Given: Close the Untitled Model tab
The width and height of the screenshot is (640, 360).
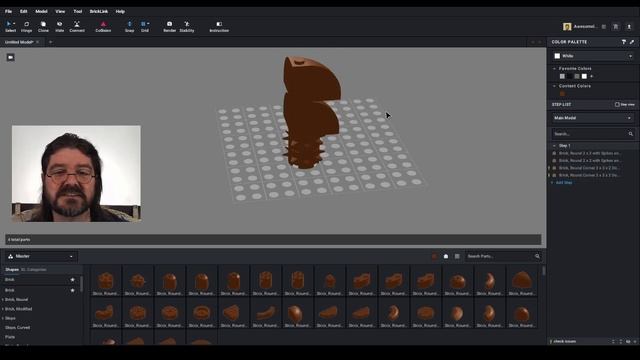Looking at the screenshot, I should click(38, 42).
